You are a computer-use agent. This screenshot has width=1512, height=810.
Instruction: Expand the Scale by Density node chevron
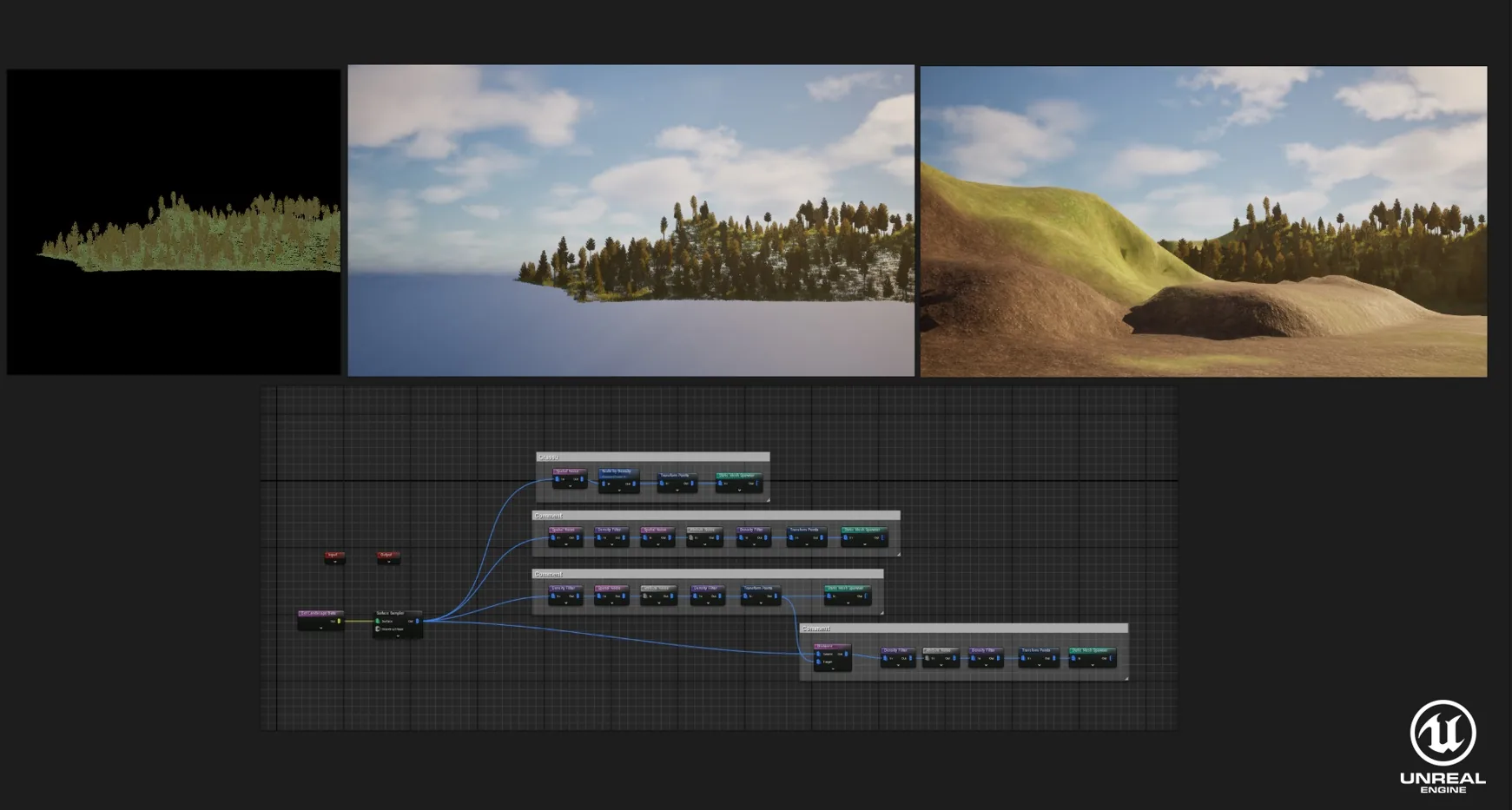619,491
